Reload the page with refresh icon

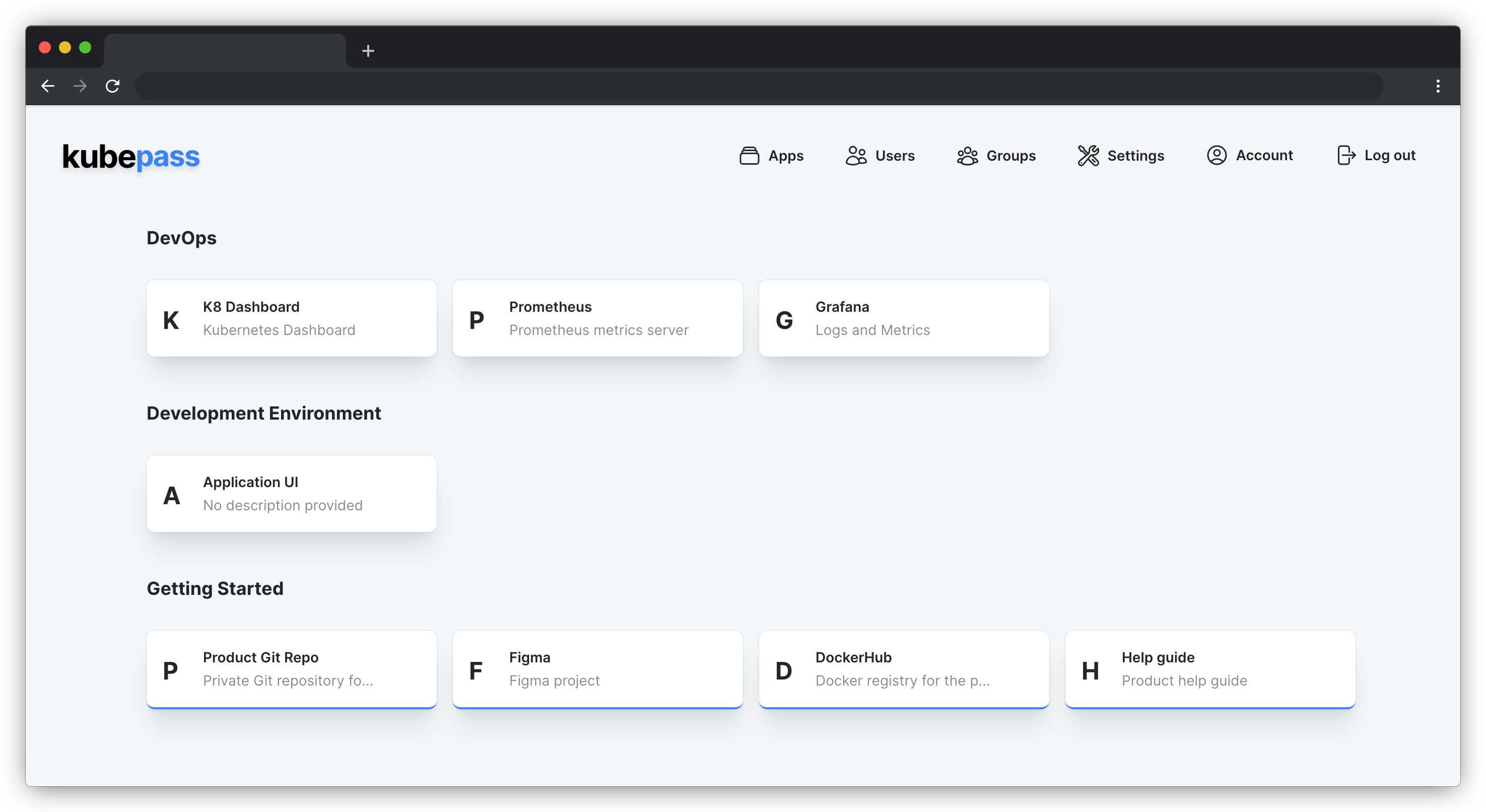112,87
